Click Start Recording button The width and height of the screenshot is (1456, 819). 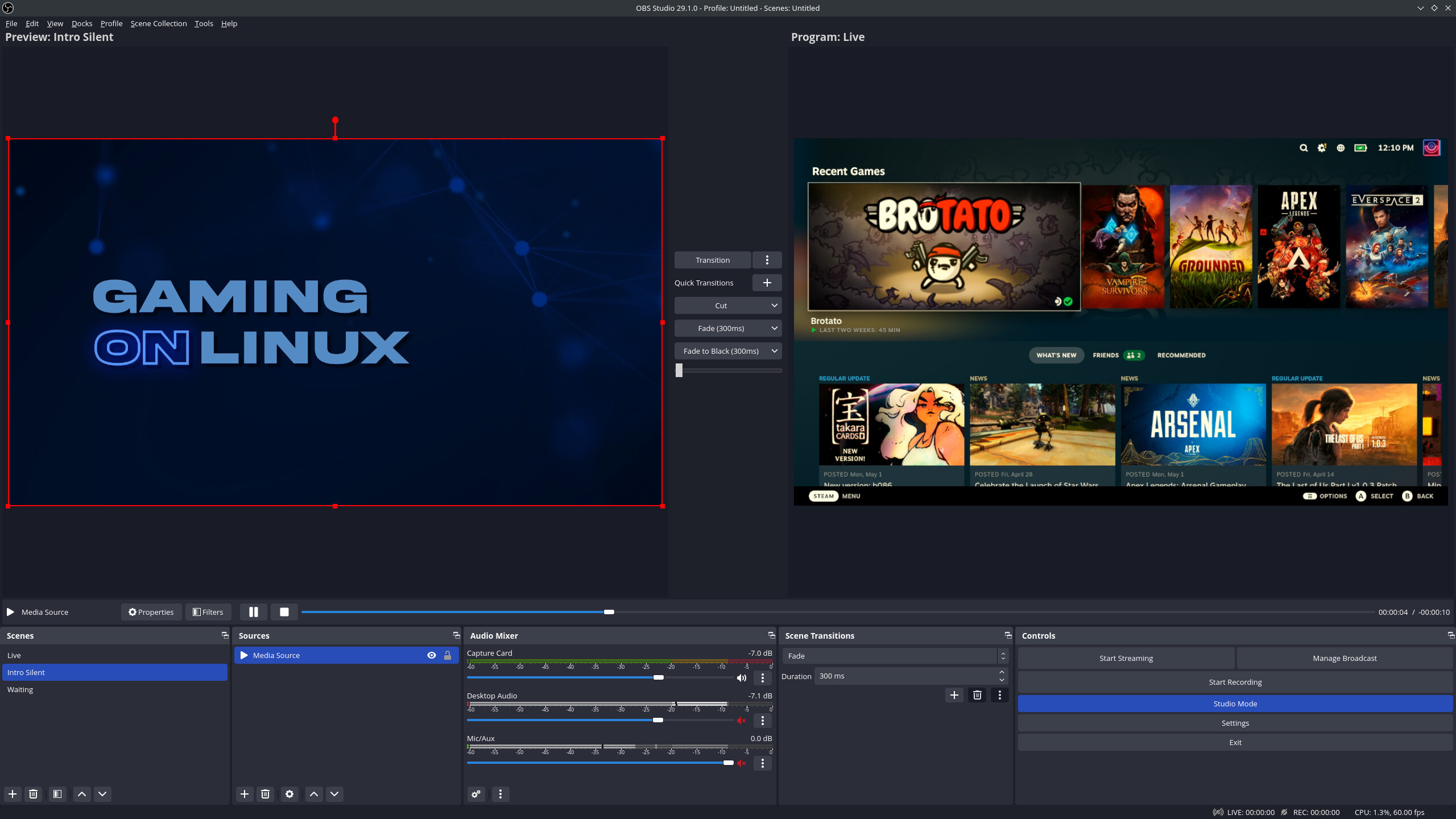tap(1235, 682)
